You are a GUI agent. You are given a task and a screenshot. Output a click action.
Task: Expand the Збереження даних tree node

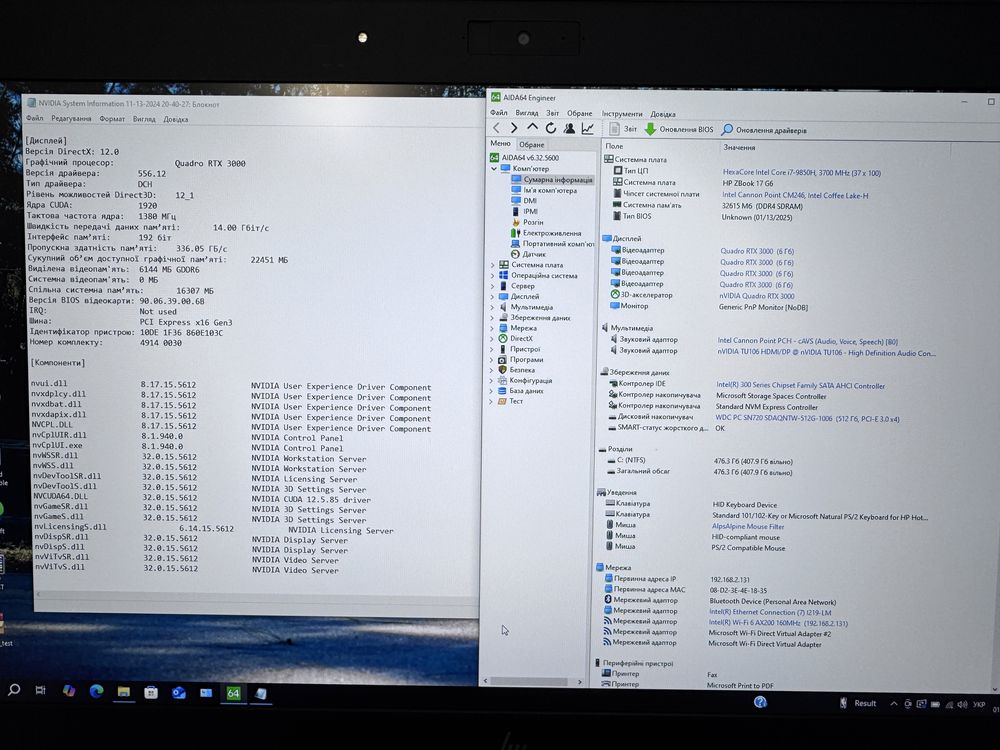(492, 318)
